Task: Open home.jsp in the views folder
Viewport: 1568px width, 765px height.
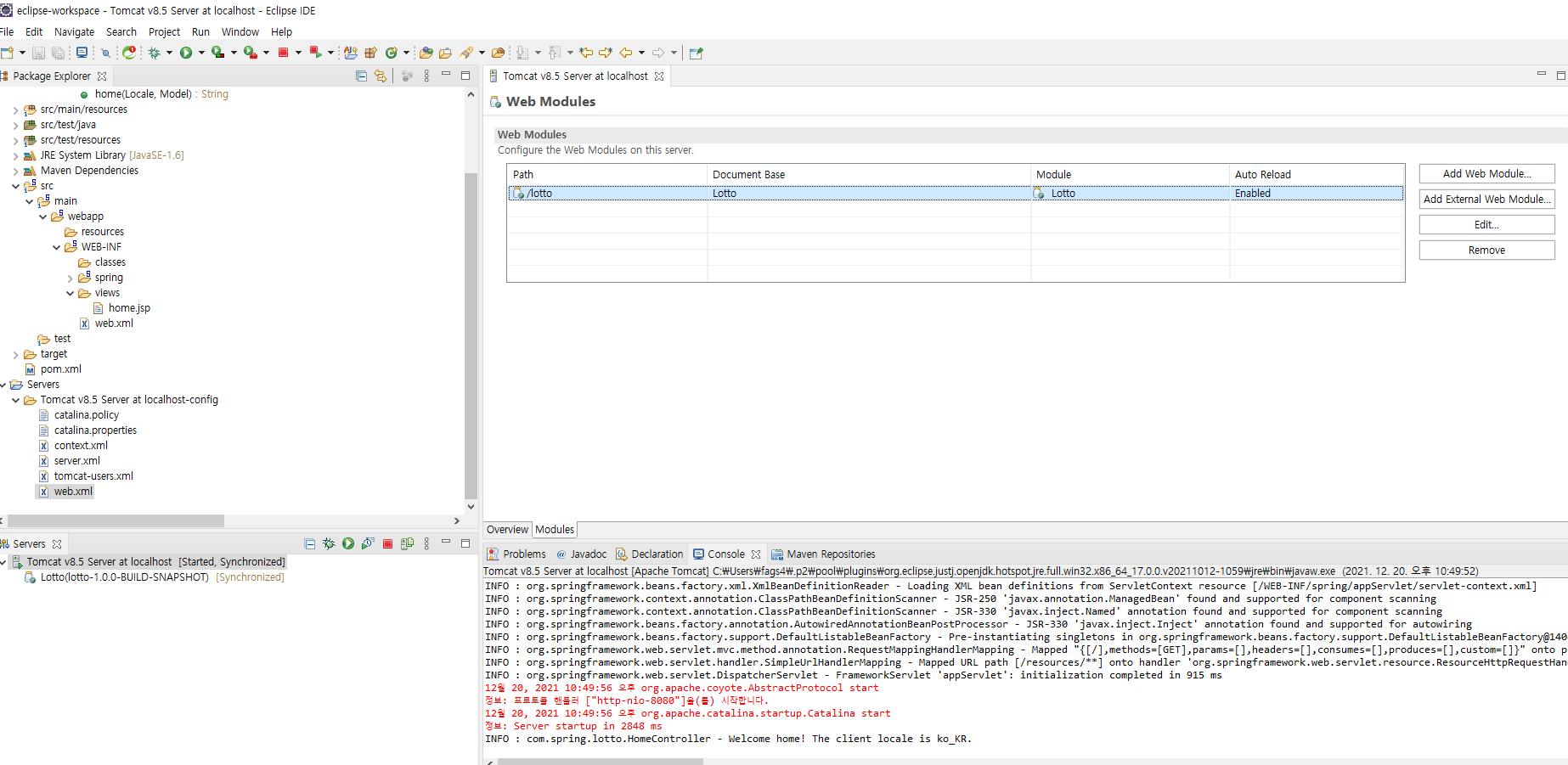Action: (x=121, y=308)
